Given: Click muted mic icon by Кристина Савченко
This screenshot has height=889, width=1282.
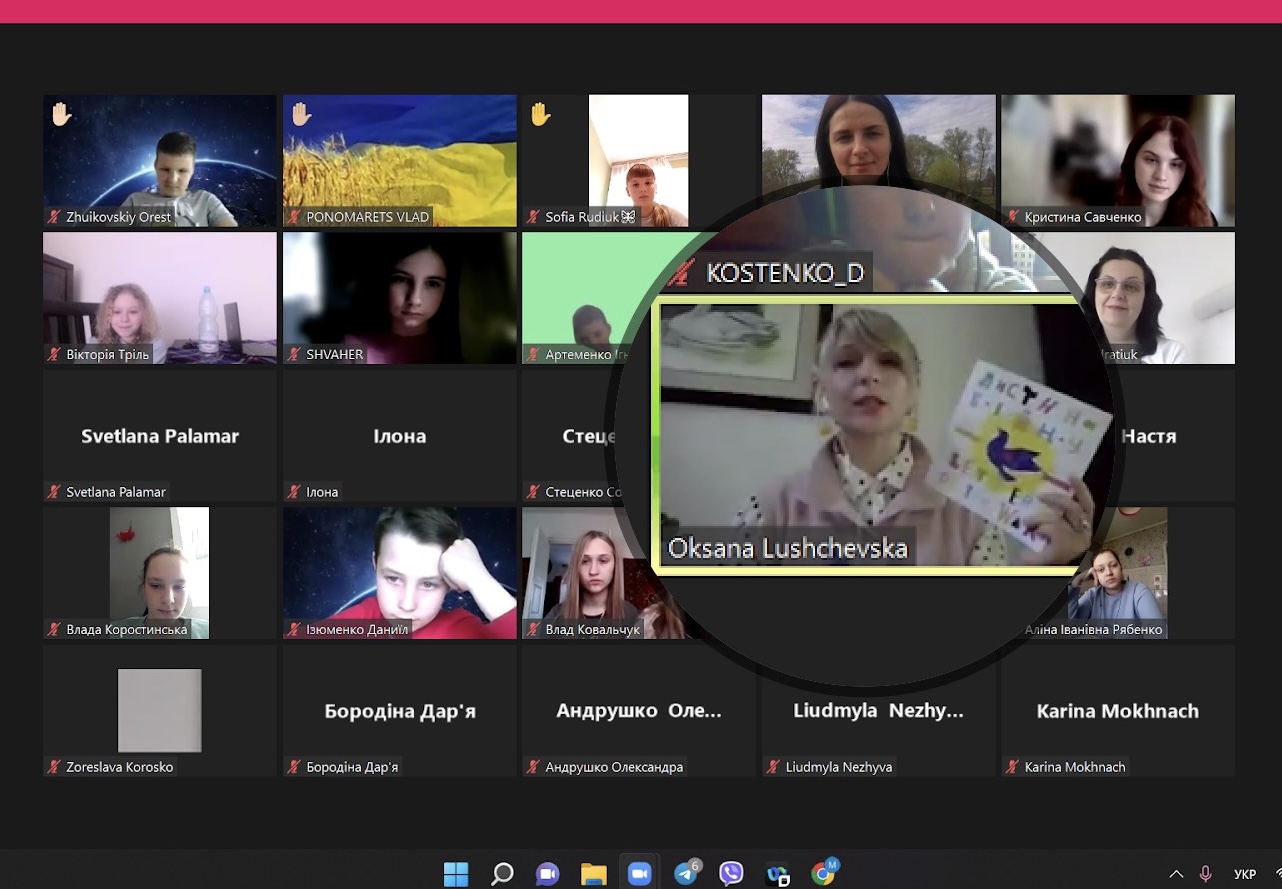Looking at the screenshot, I should click(1014, 217).
